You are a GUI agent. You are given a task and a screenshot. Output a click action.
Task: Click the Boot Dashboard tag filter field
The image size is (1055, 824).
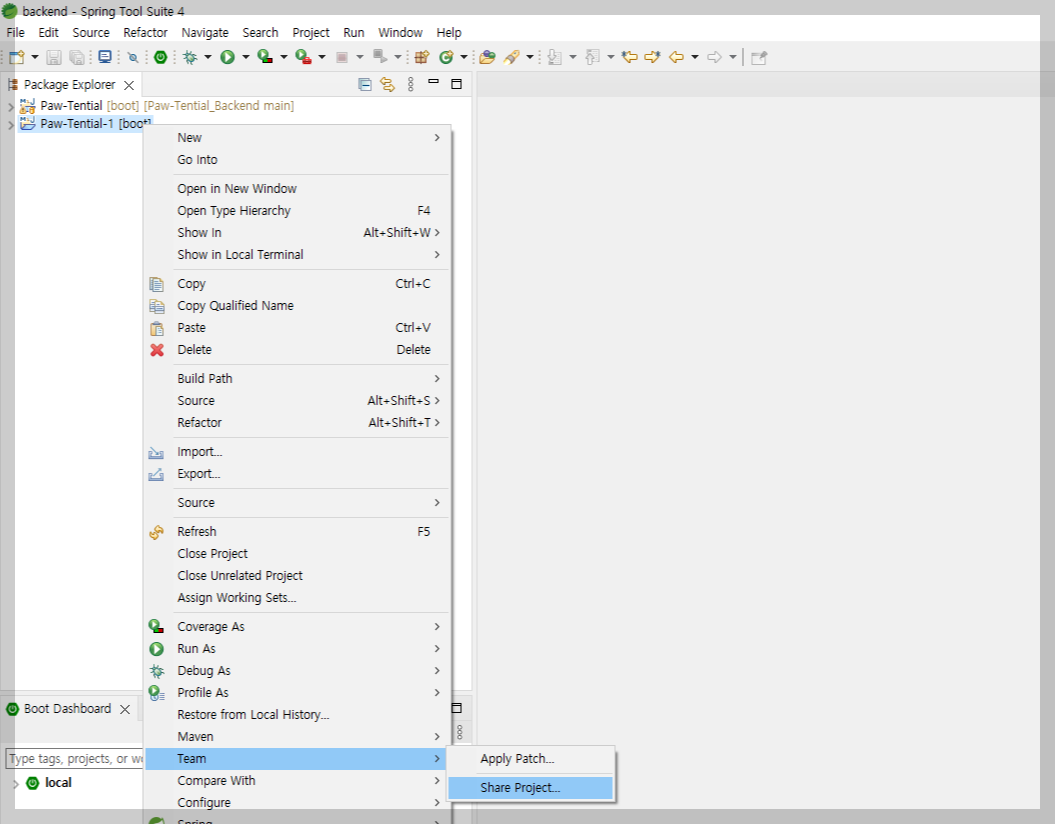(74, 759)
